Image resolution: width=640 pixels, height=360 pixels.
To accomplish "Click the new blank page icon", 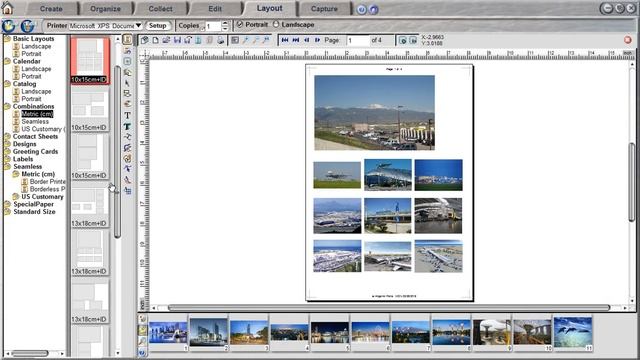I will [156, 40].
